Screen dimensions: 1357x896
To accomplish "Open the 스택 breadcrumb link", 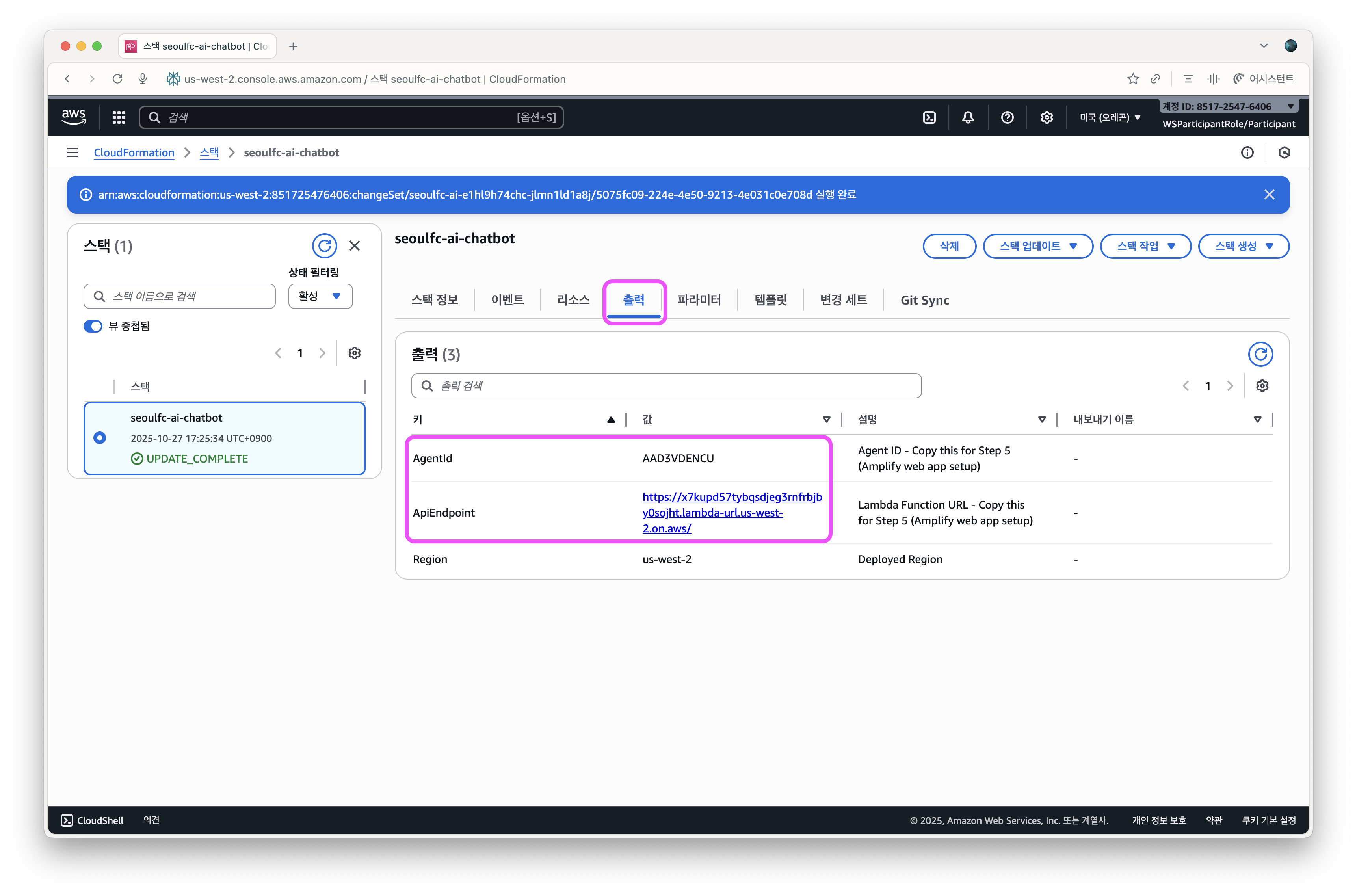I will point(209,152).
